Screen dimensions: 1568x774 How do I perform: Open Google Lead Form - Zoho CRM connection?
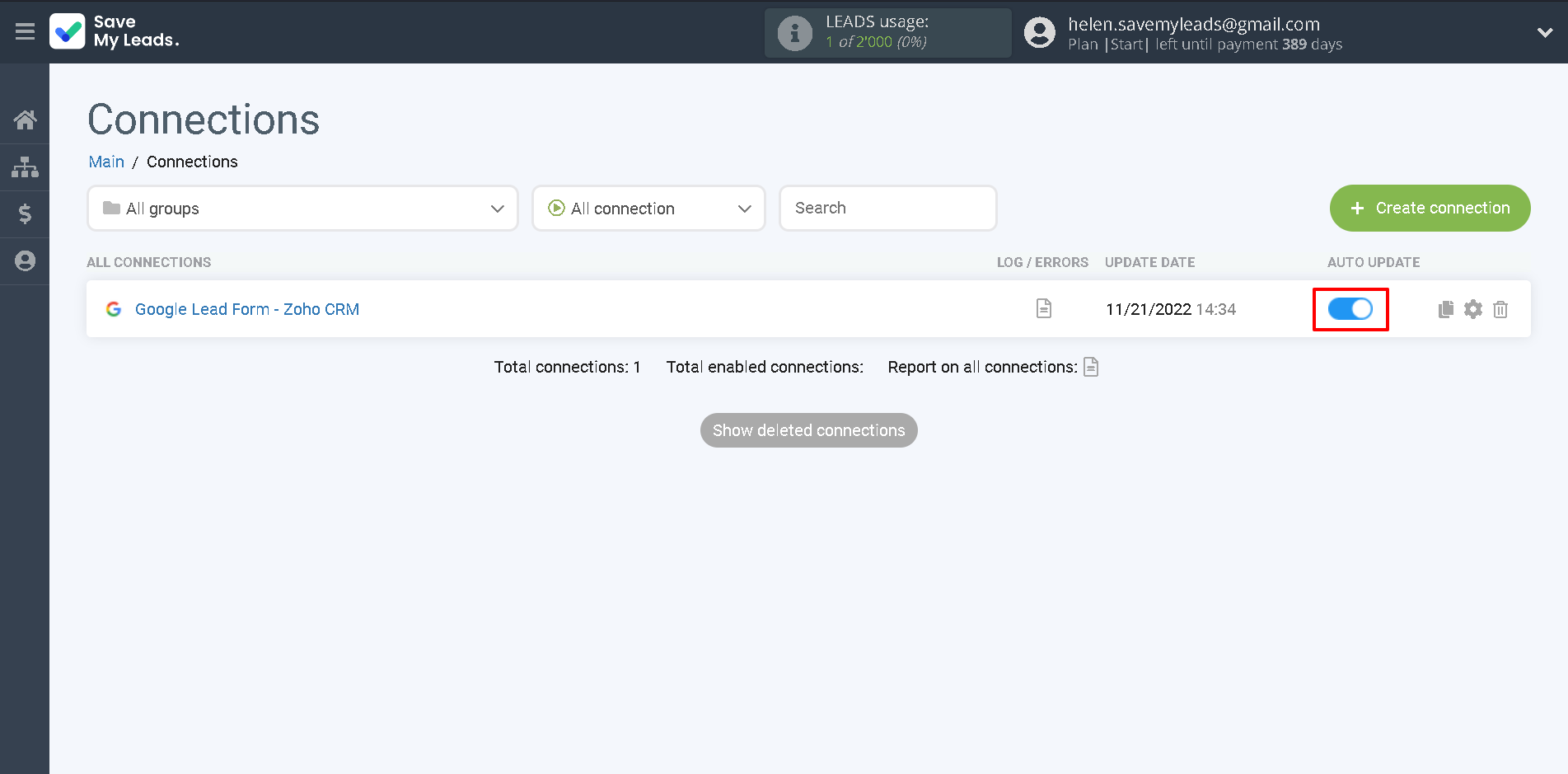(x=247, y=309)
